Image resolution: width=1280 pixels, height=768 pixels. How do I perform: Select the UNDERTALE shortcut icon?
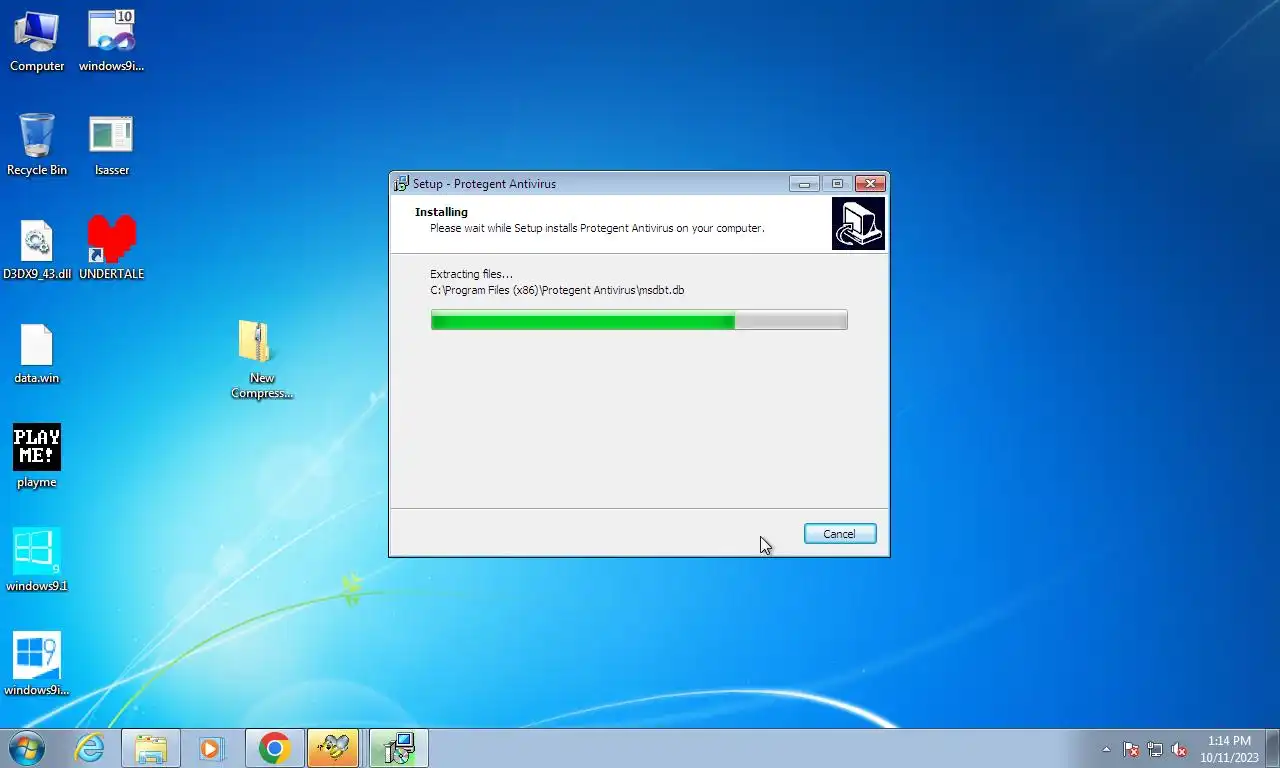111,248
